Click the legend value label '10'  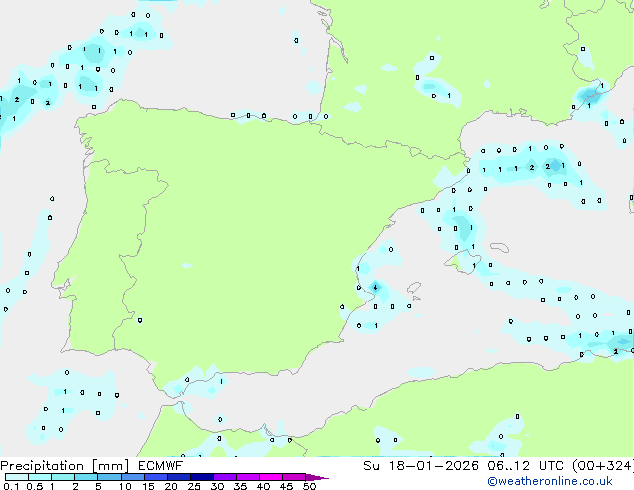(x=125, y=486)
